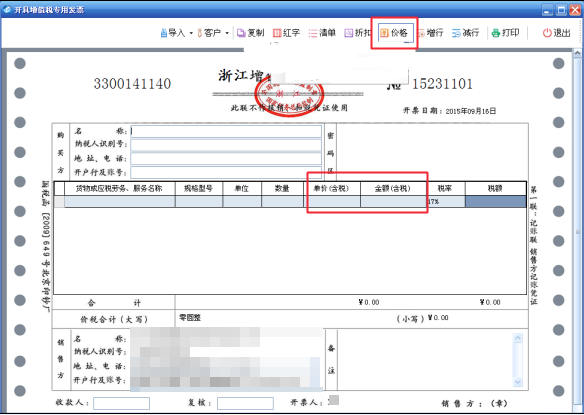Click the 税额 column header
The image size is (584, 415).
point(496,189)
